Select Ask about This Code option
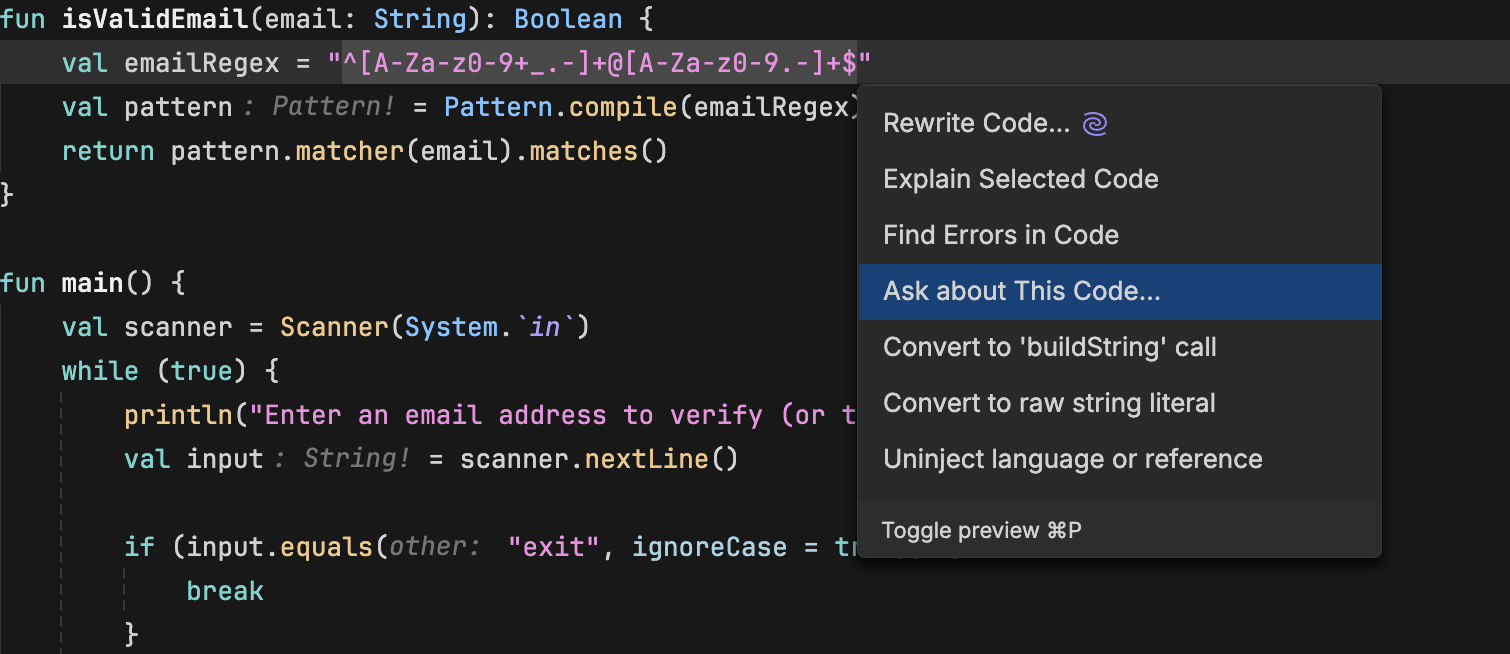The height and width of the screenshot is (654, 1510). pyautogui.click(x=1023, y=290)
